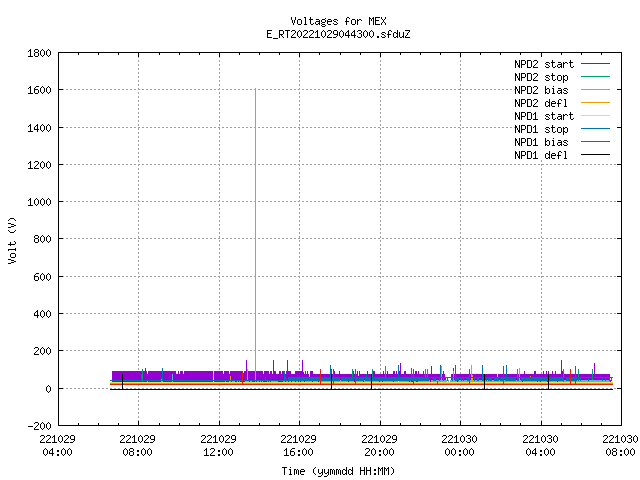The height and width of the screenshot is (480, 640).
Task: Click the red NPD1 bias legend line
Action: [595, 142]
